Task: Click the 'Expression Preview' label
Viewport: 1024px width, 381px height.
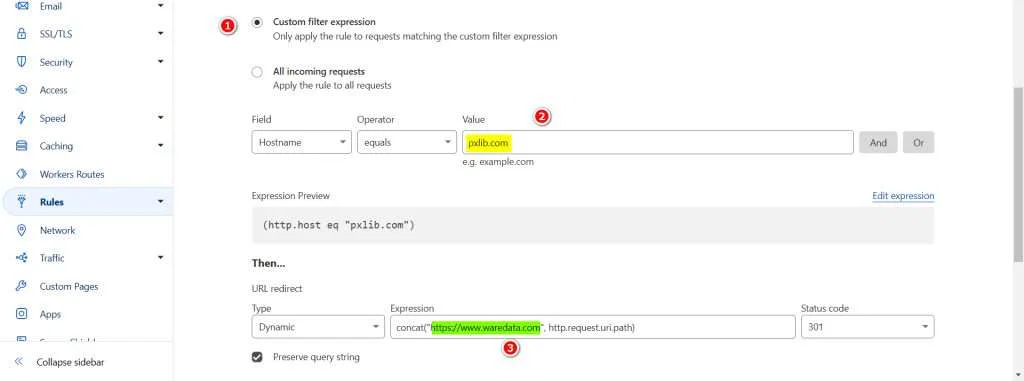Action: click(291, 195)
